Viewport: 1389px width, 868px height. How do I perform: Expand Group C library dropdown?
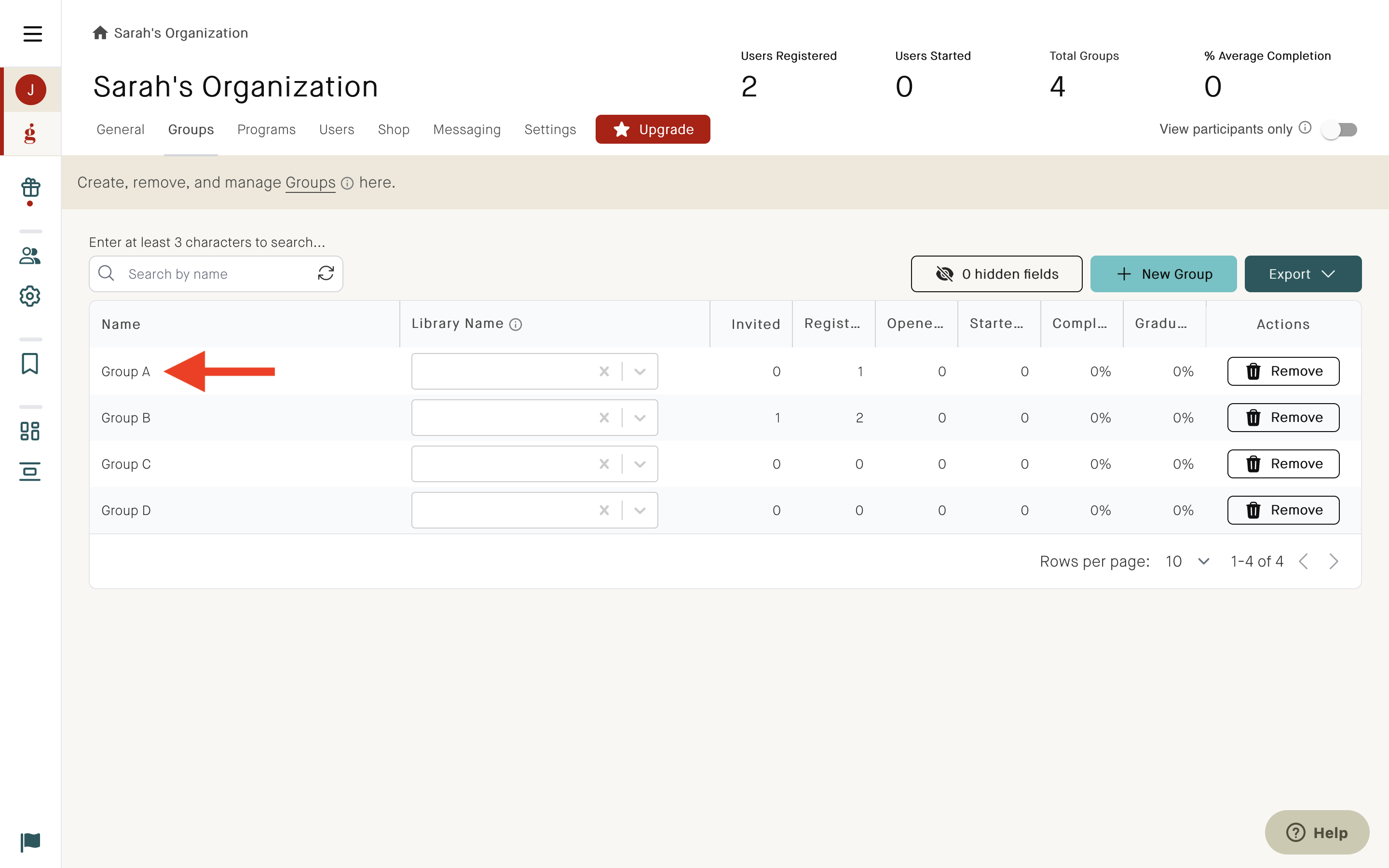tap(640, 464)
